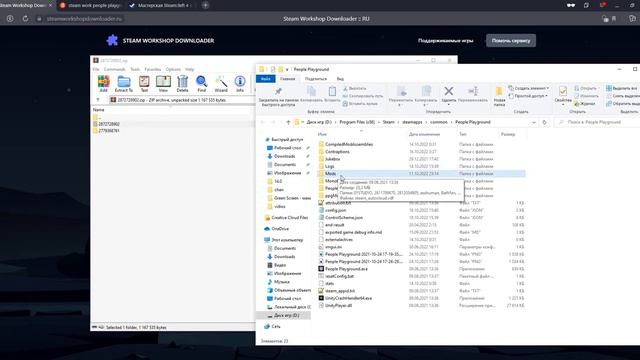Sort by the Name column in WinRAR

pyautogui.click(x=98, y=110)
